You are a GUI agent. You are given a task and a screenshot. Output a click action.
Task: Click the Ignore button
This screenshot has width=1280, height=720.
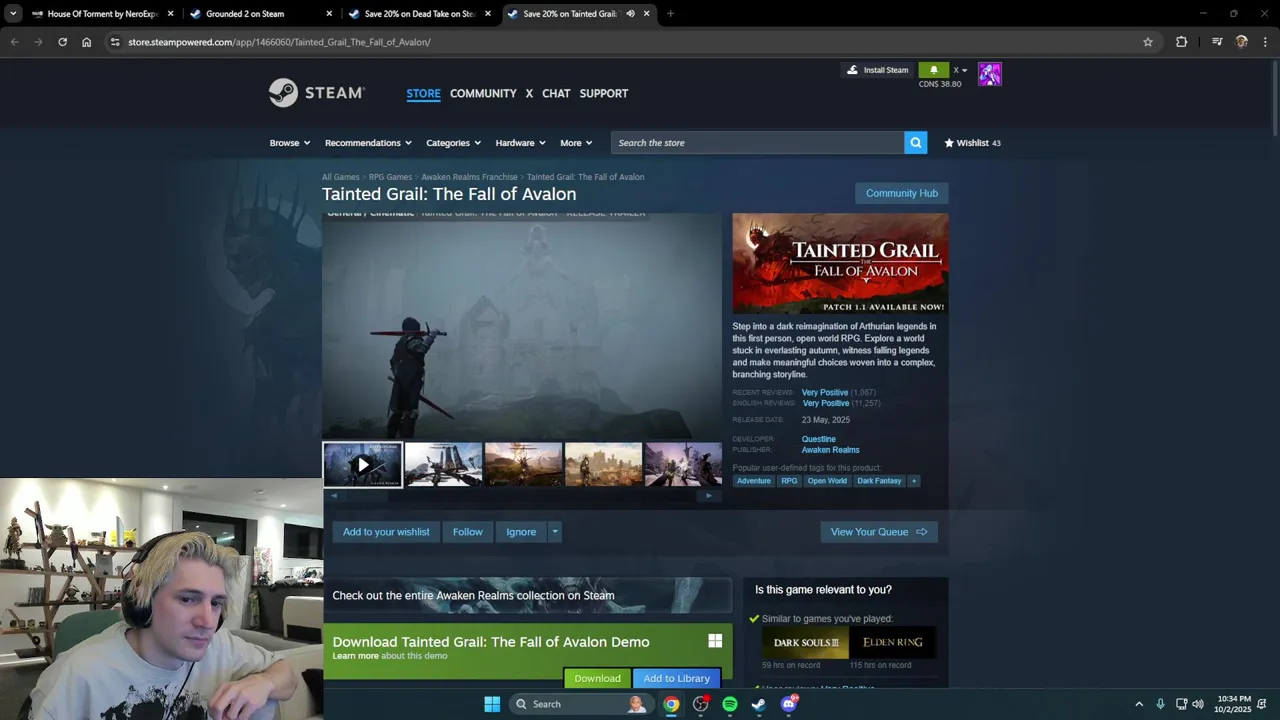[x=521, y=532]
